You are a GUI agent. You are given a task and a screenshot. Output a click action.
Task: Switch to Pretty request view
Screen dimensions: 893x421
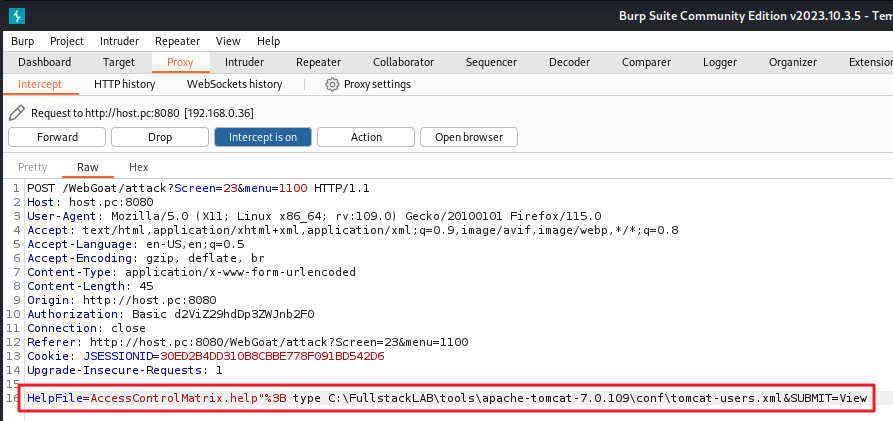click(32, 167)
